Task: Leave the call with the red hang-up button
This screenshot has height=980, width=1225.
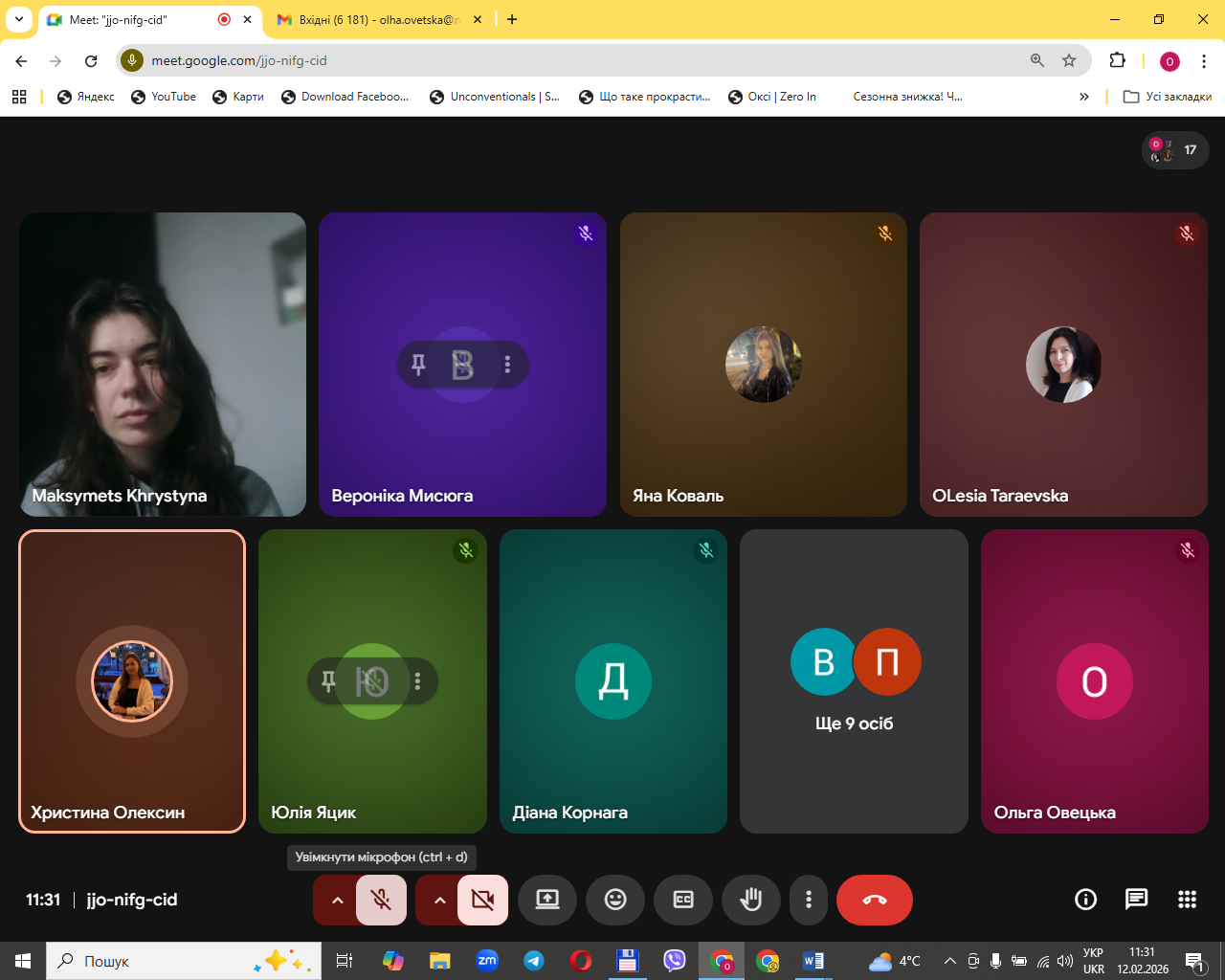Action: (874, 900)
